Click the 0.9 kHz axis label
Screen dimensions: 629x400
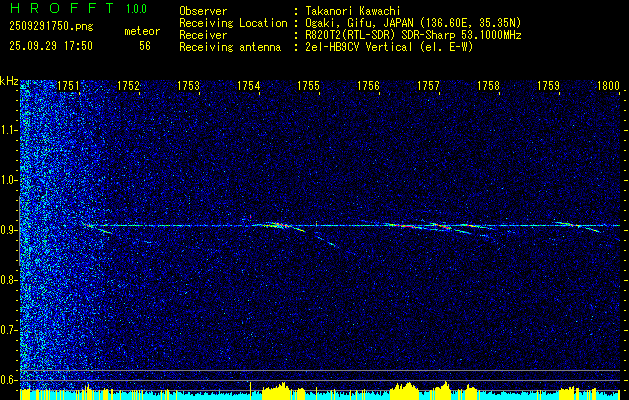(9, 230)
